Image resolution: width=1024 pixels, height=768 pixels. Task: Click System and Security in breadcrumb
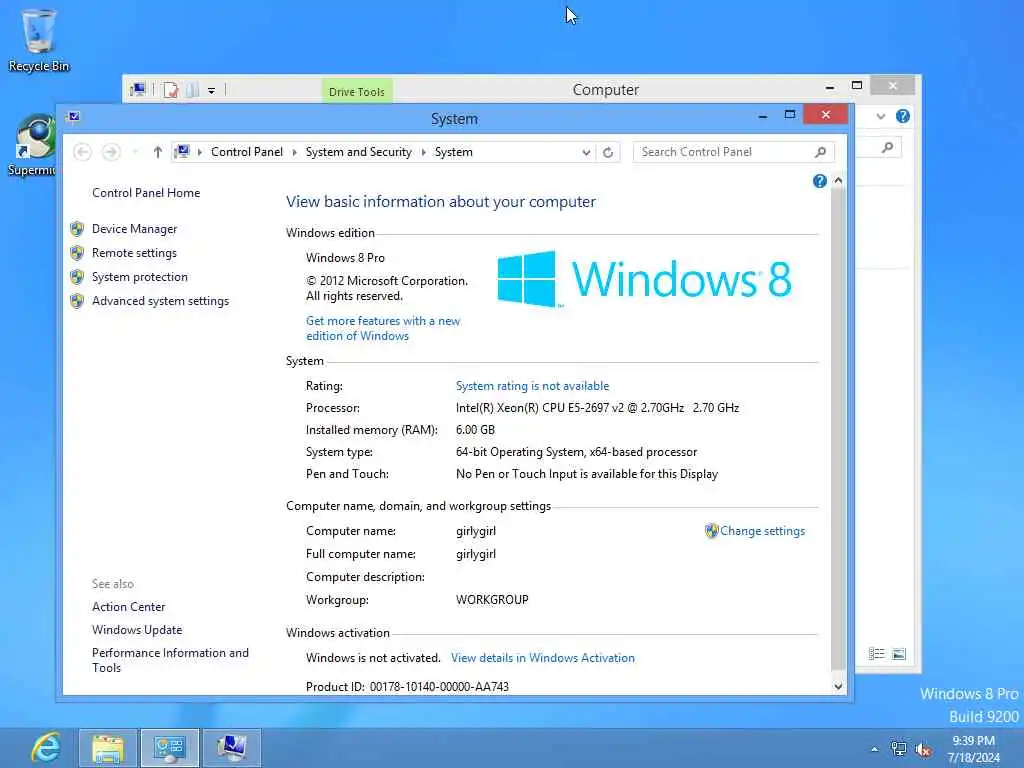click(359, 152)
